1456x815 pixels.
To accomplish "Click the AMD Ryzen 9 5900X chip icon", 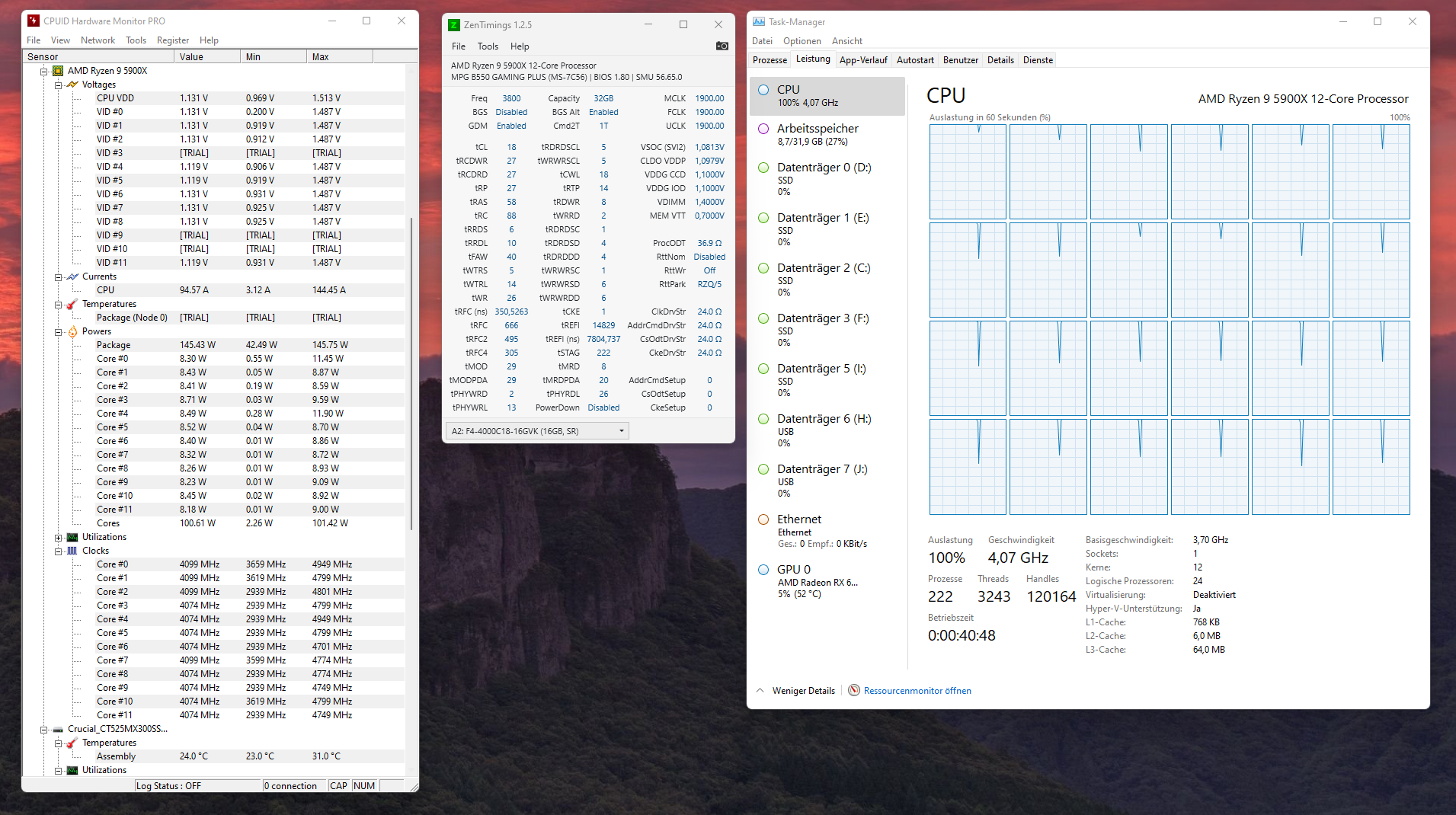I will (58, 71).
